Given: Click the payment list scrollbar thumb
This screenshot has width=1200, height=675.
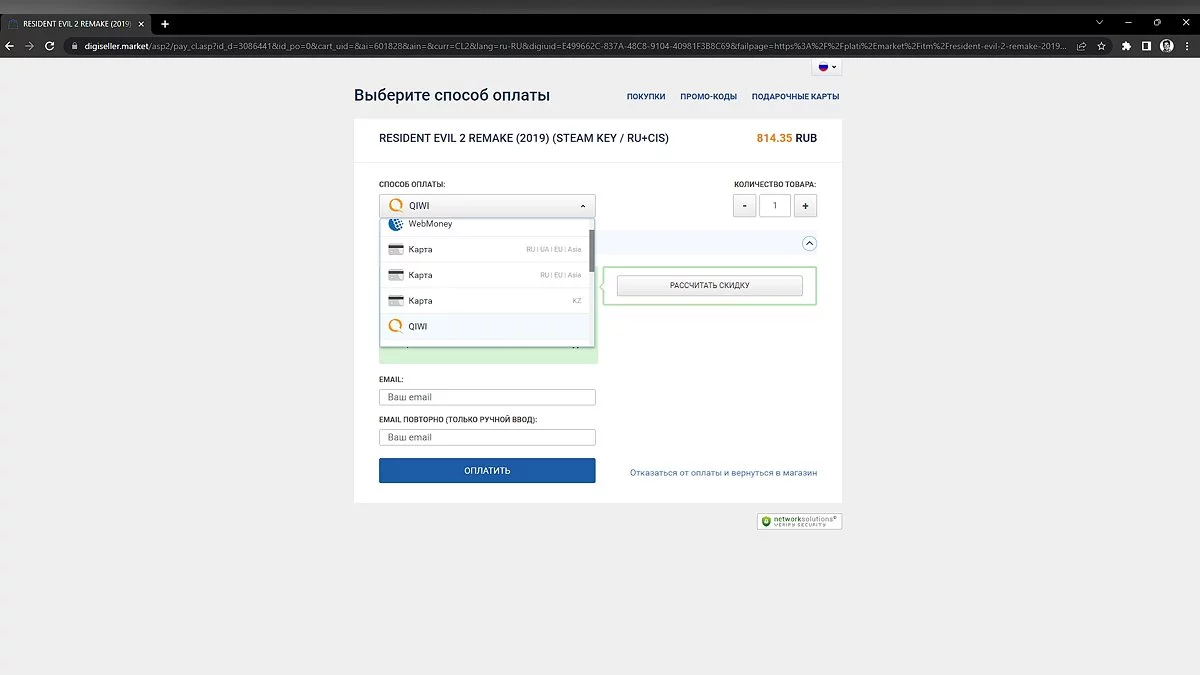Looking at the screenshot, I should [x=592, y=250].
